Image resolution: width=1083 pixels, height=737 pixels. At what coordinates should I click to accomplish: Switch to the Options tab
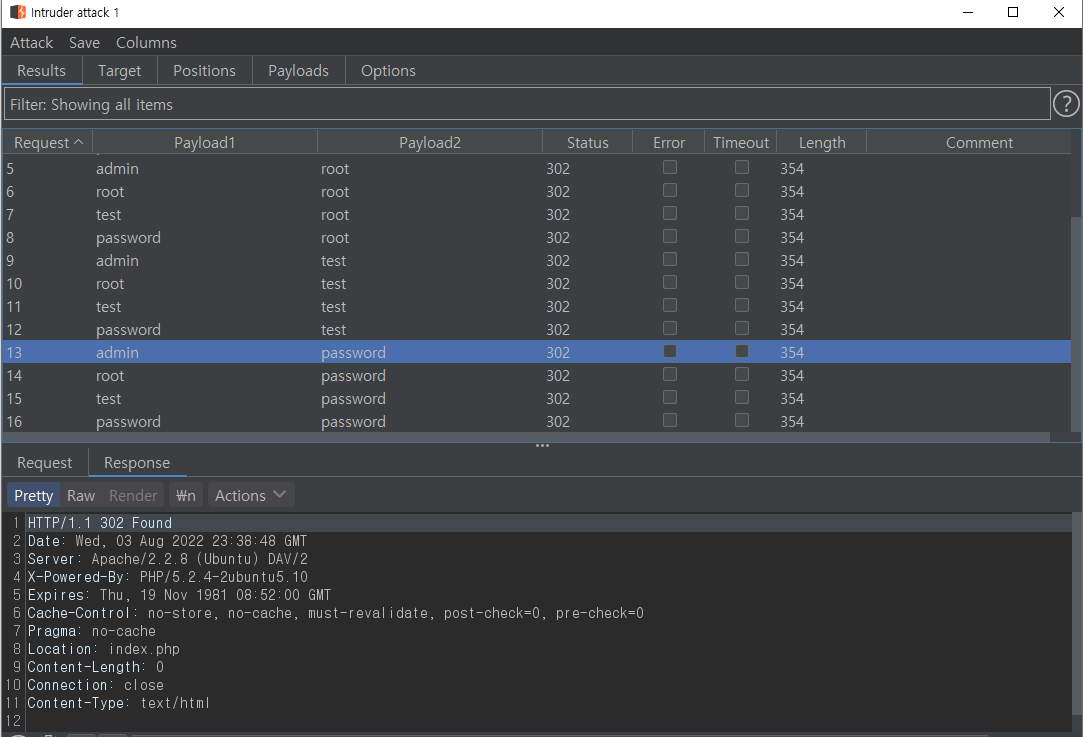point(388,70)
